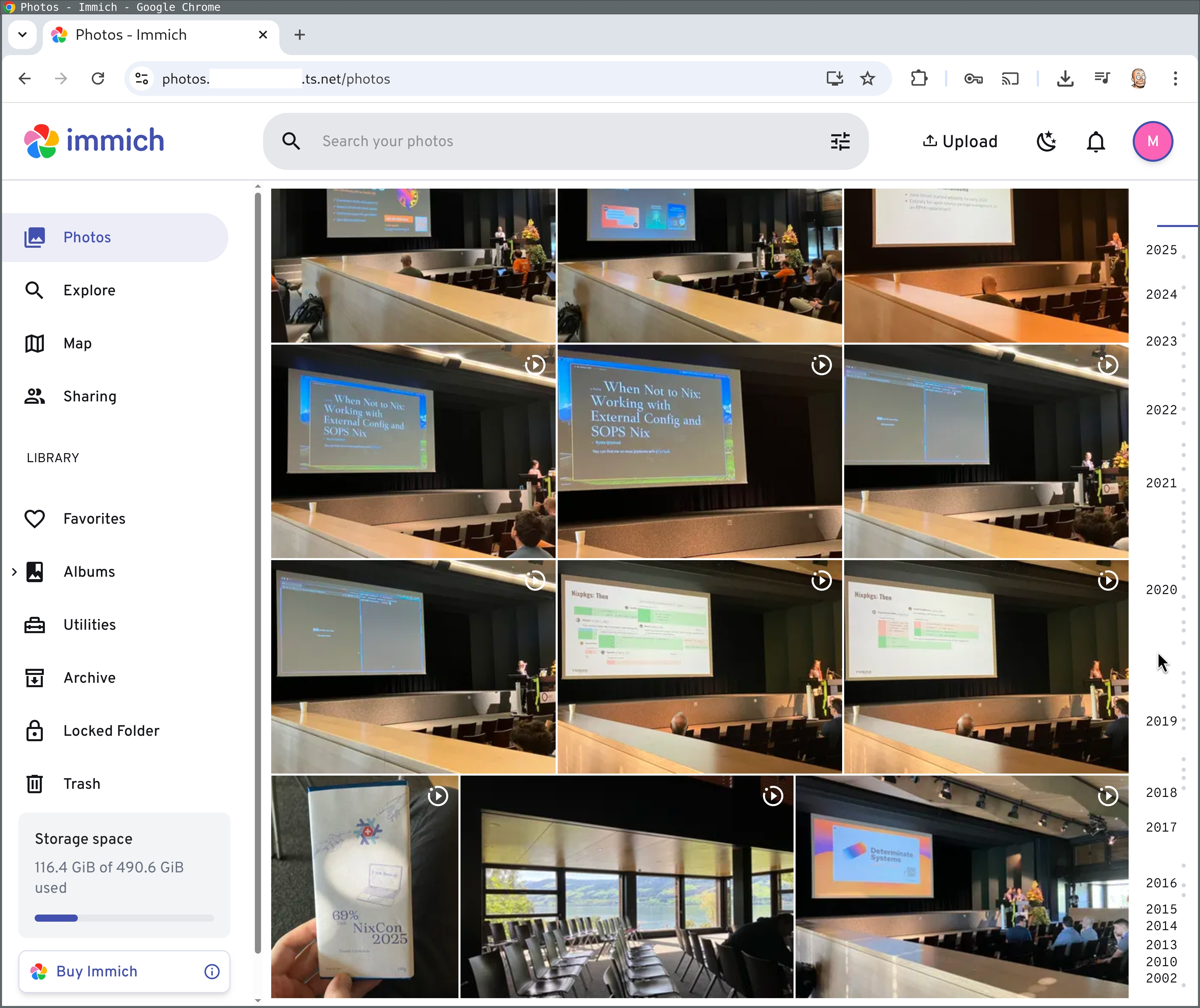Click the Upload button
1200x1008 pixels.
tap(960, 141)
